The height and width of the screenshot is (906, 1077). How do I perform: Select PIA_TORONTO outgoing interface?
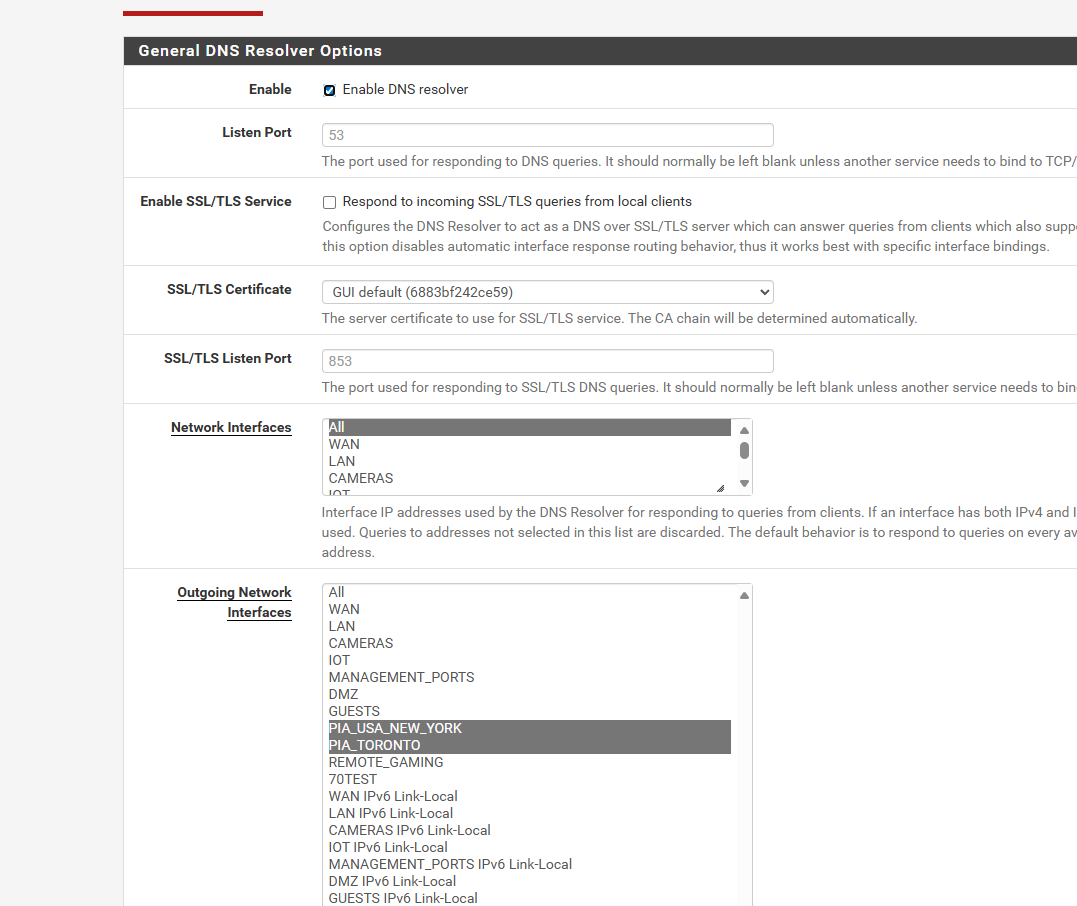tap(530, 745)
